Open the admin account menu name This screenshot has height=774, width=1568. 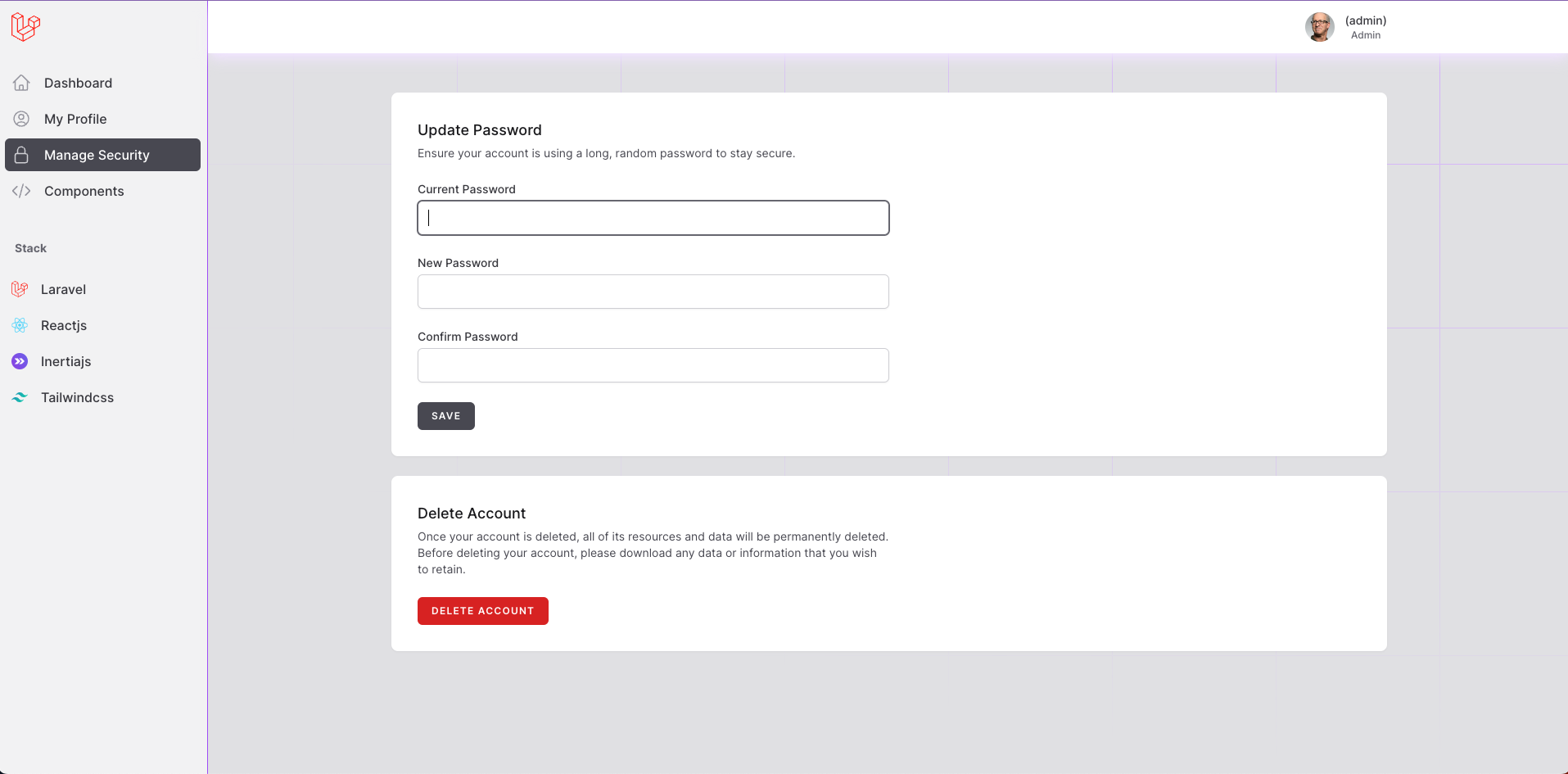(1365, 20)
